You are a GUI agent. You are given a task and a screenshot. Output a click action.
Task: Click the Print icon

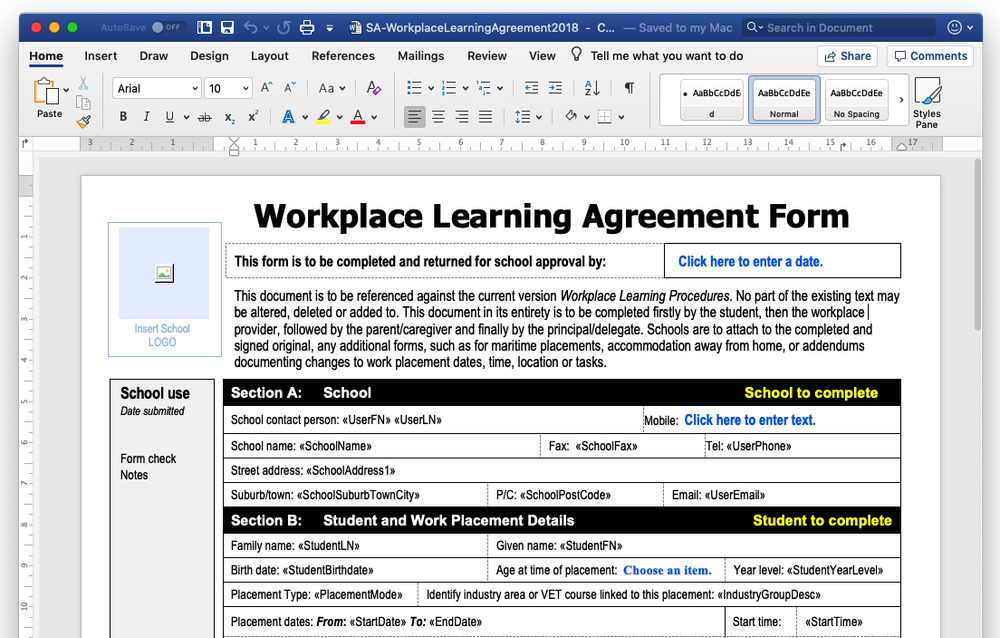[307, 27]
